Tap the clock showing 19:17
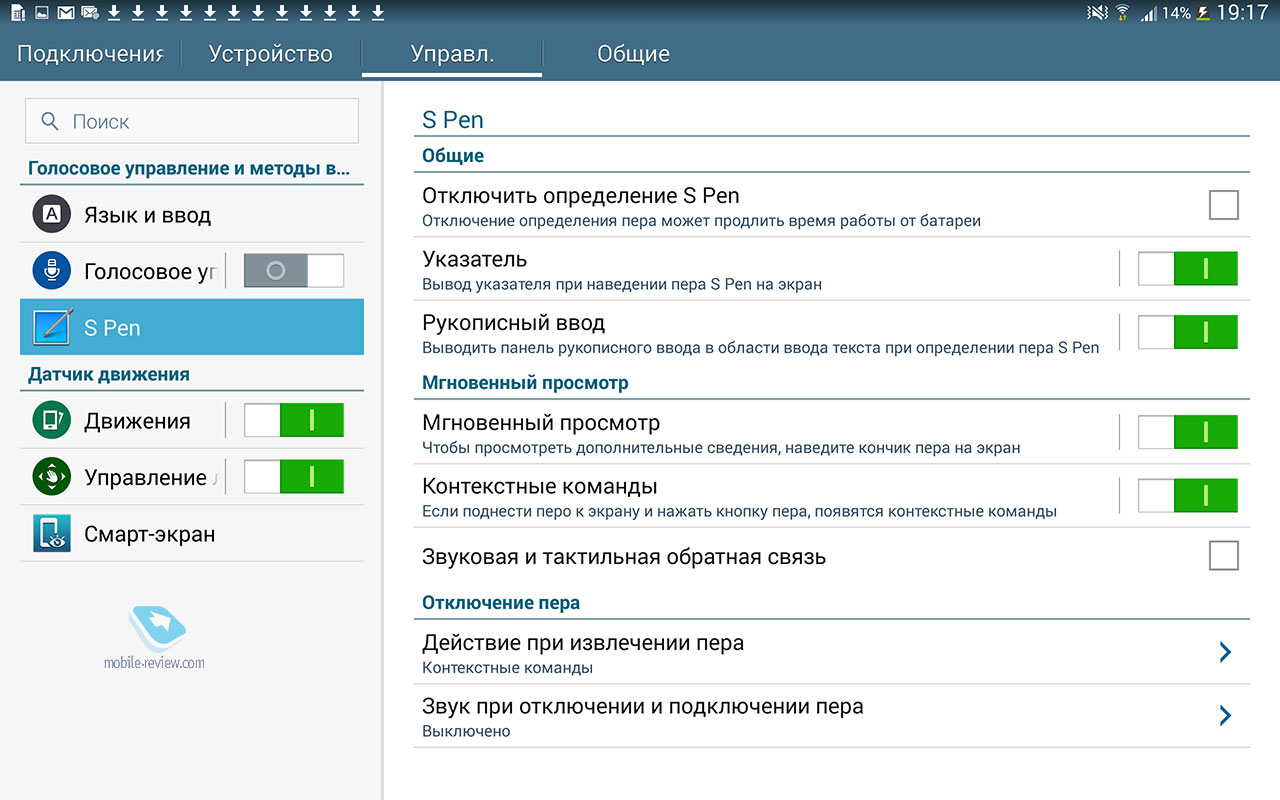This screenshot has width=1280, height=800. point(1243,13)
